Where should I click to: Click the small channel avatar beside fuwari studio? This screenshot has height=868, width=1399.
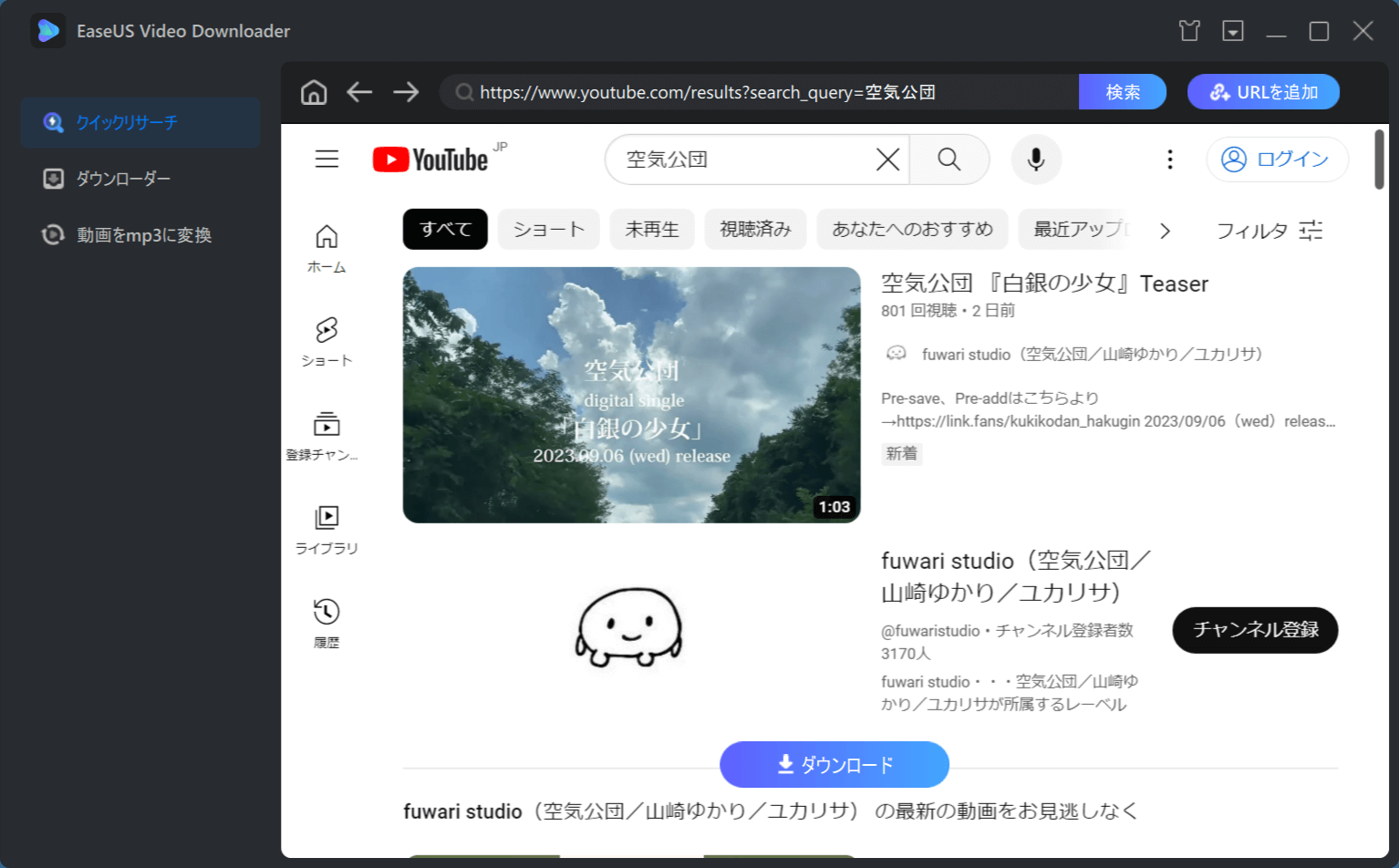coord(896,354)
